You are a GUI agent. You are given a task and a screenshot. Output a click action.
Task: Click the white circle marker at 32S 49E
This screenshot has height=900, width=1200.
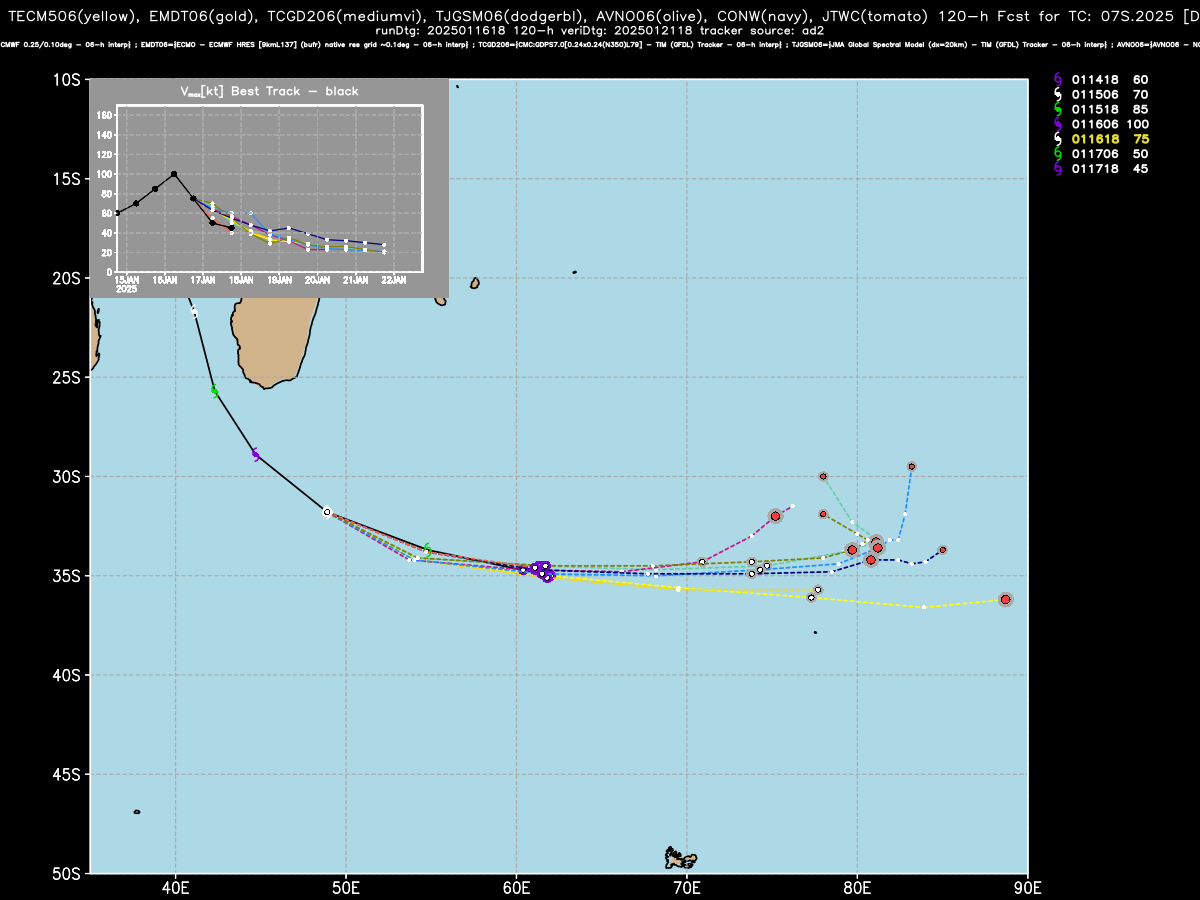pyautogui.click(x=327, y=512)
